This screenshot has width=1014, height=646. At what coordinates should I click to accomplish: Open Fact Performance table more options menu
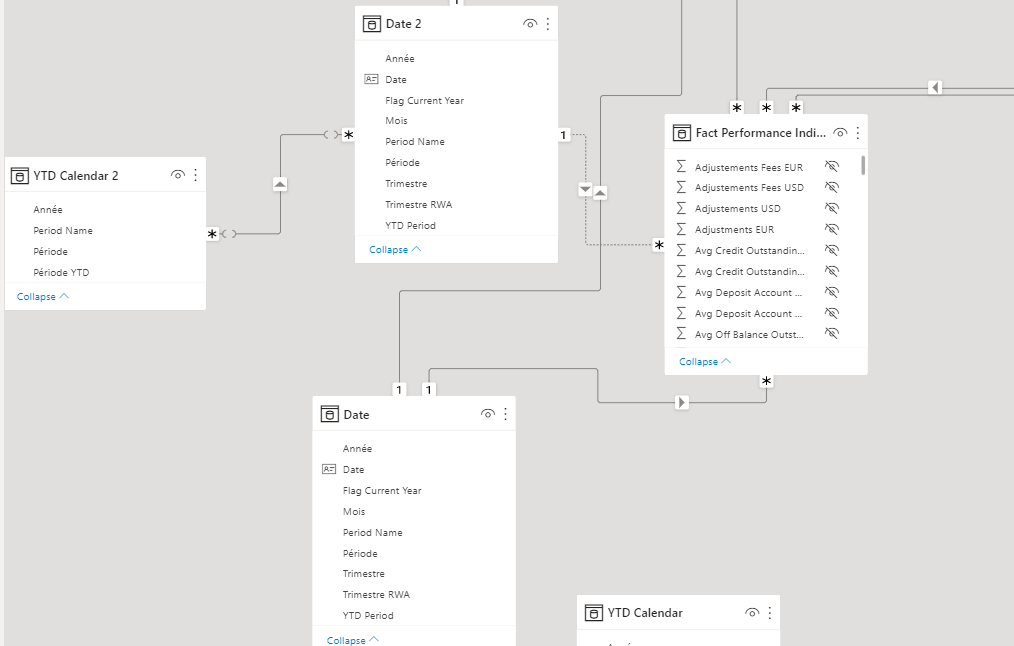tap(858, 133)
